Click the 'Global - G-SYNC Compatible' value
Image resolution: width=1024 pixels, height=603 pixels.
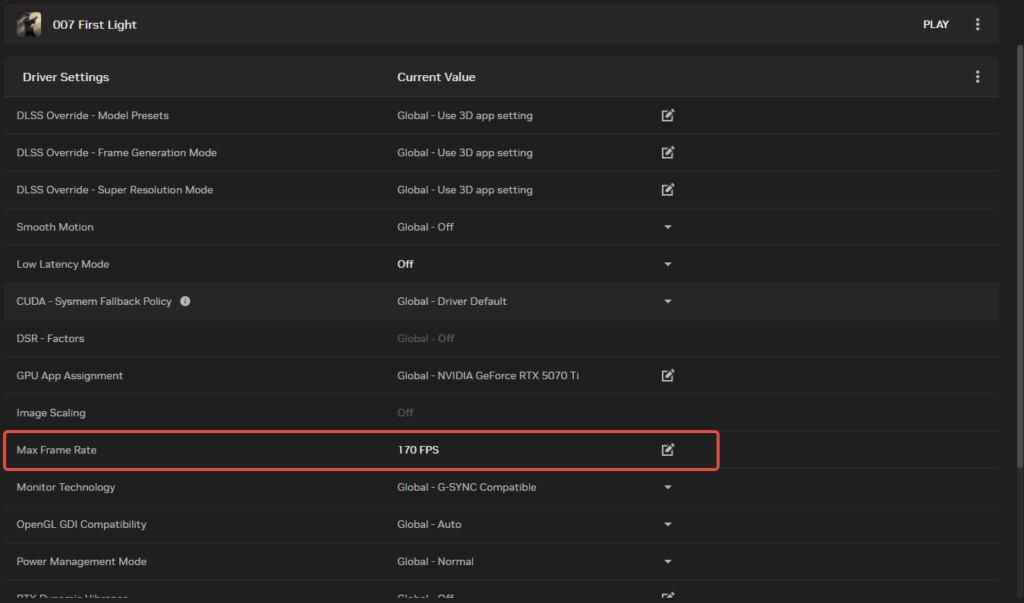pyautogui.click(x=466, y=487)
